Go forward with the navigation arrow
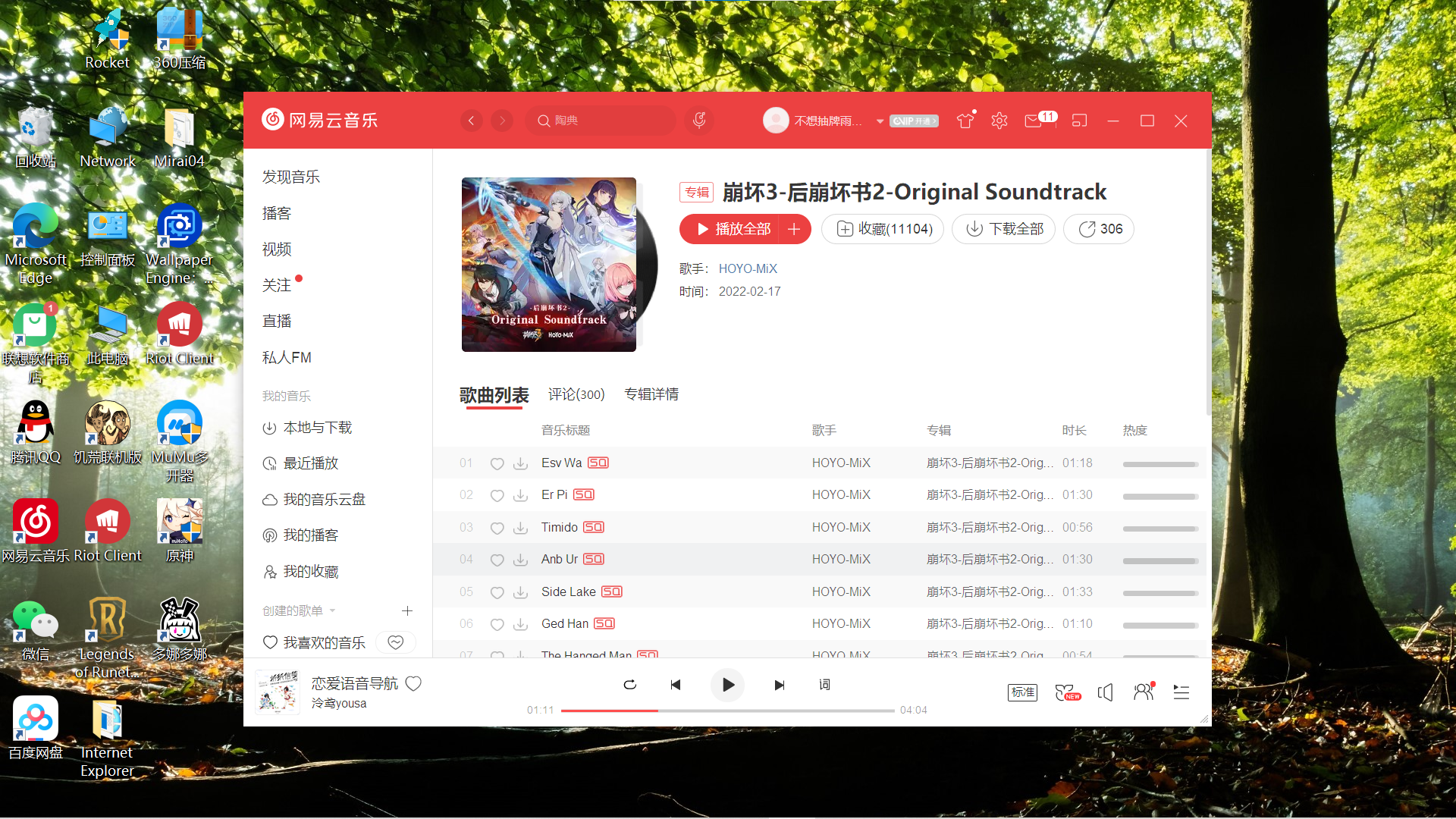The image size is (1456, 819). [x=502, y=121]
